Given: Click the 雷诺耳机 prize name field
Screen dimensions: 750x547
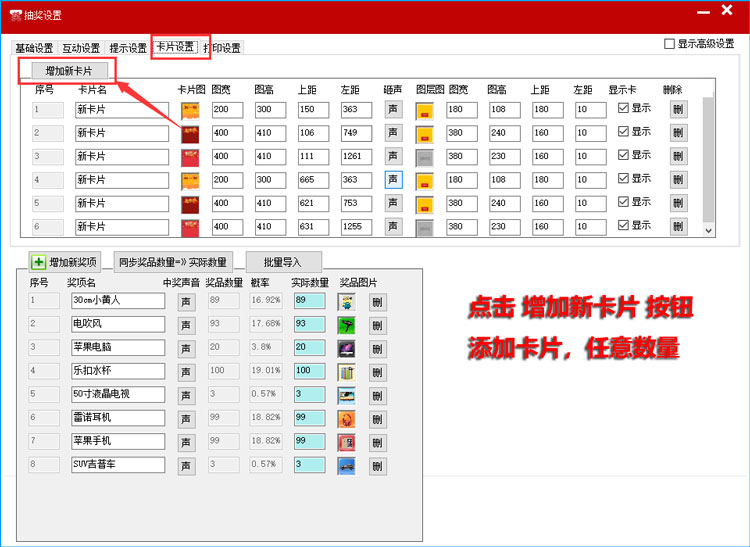Looking at the screenshot, I should (x=117, y=418).
